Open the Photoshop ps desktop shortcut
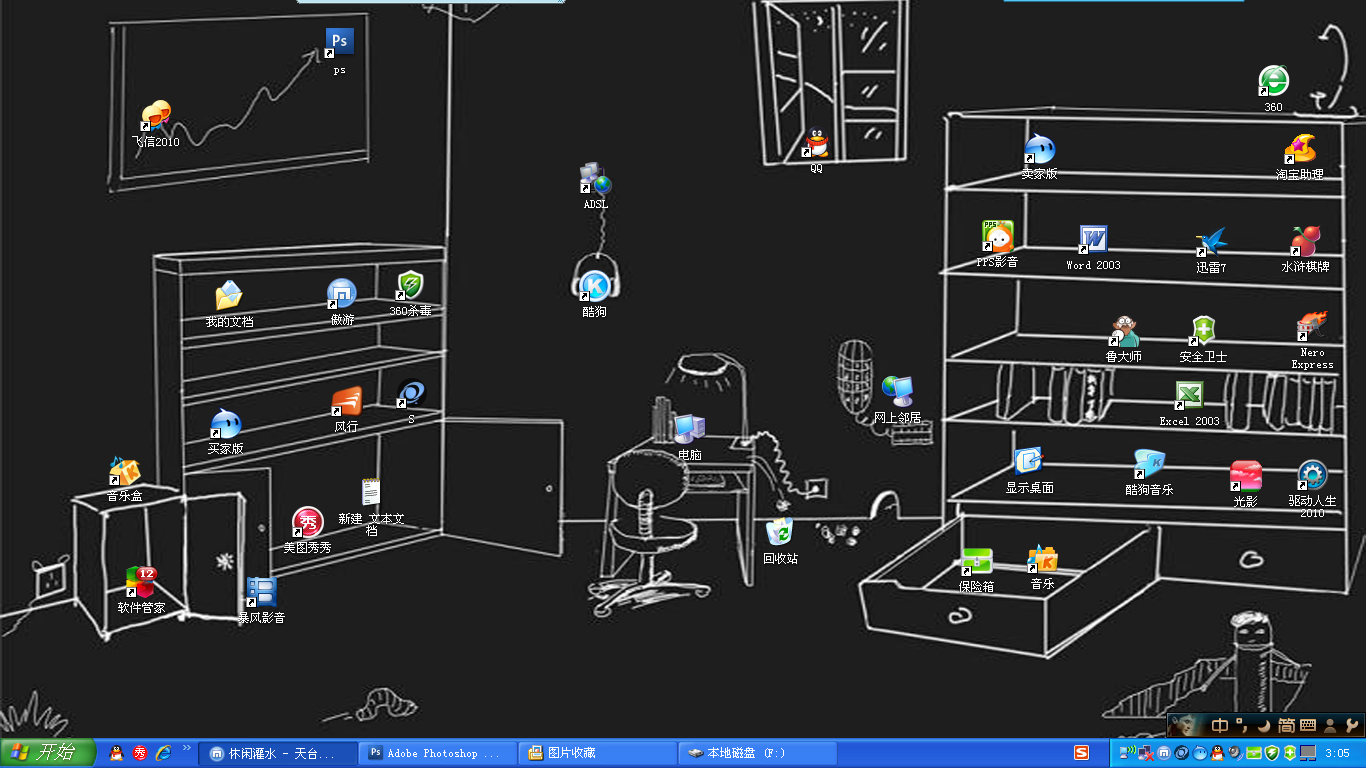1366x768 pixels. click(339, 43)
